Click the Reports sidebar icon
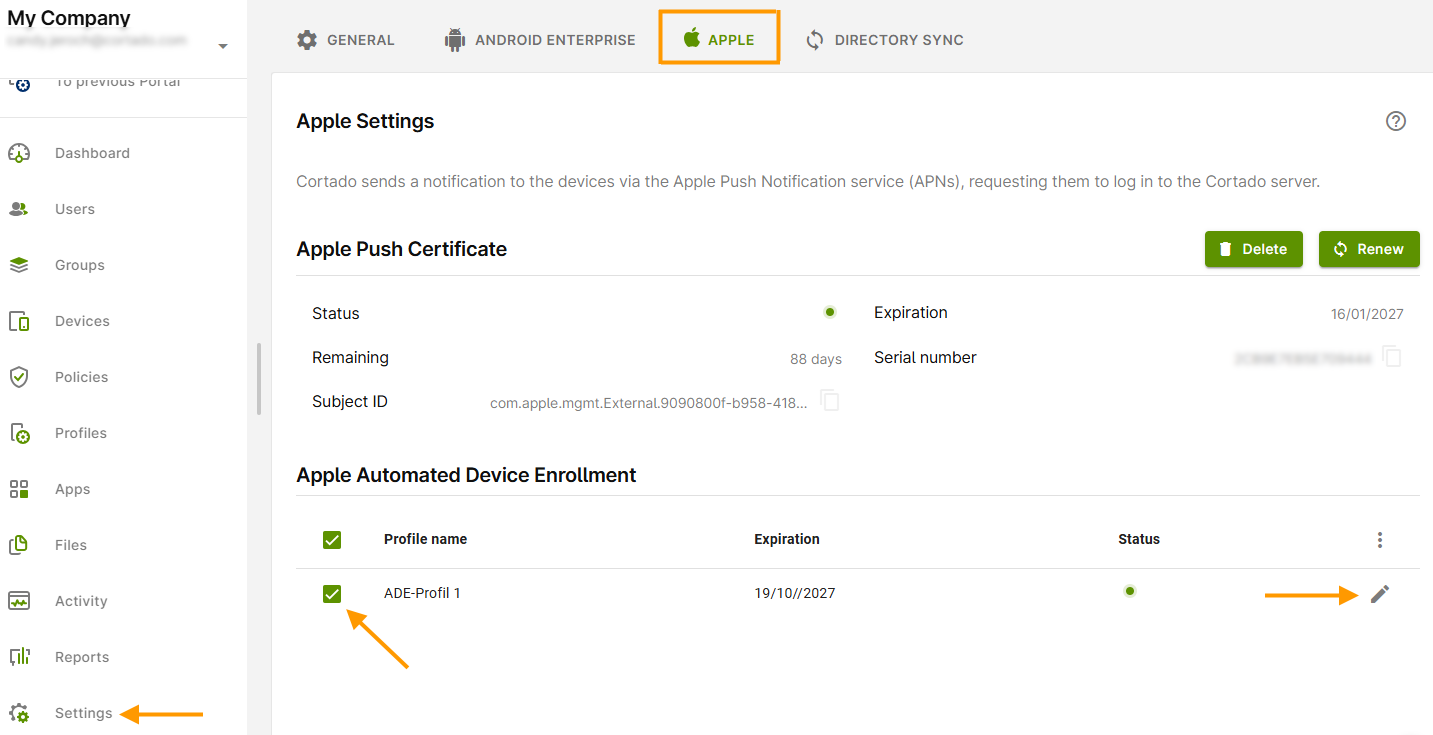This screenshot has height=735, width=1433. 19,657
